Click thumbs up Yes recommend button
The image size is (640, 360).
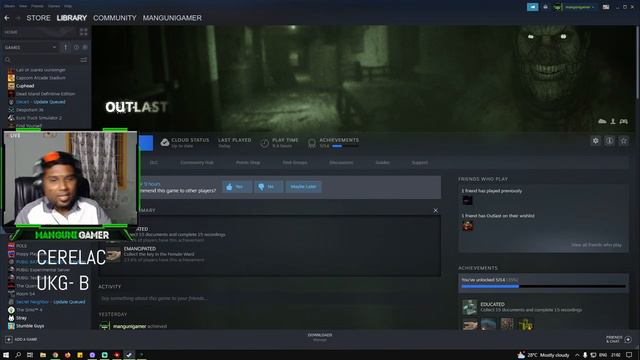pos(237,187)
